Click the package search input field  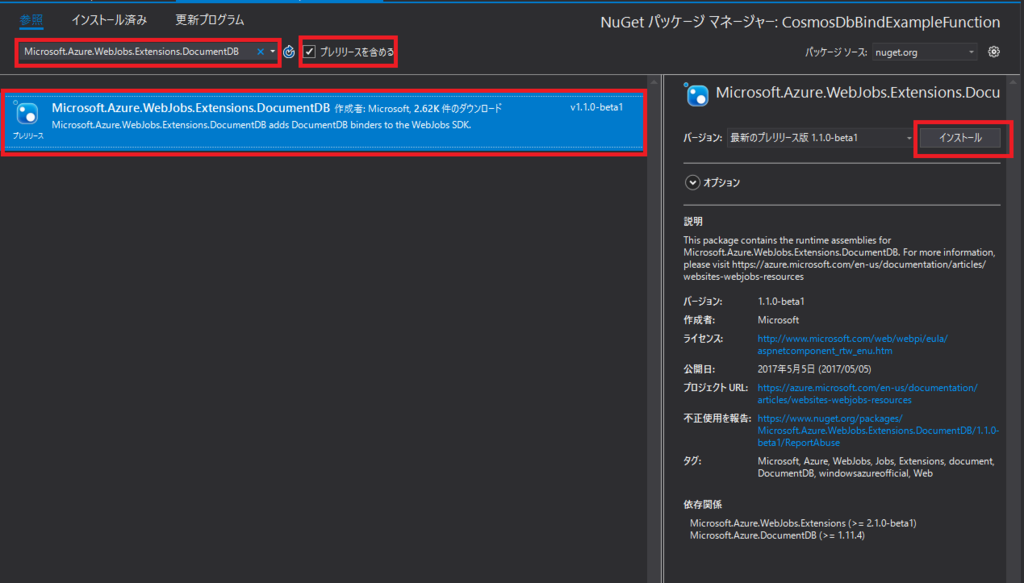[137, 52]
